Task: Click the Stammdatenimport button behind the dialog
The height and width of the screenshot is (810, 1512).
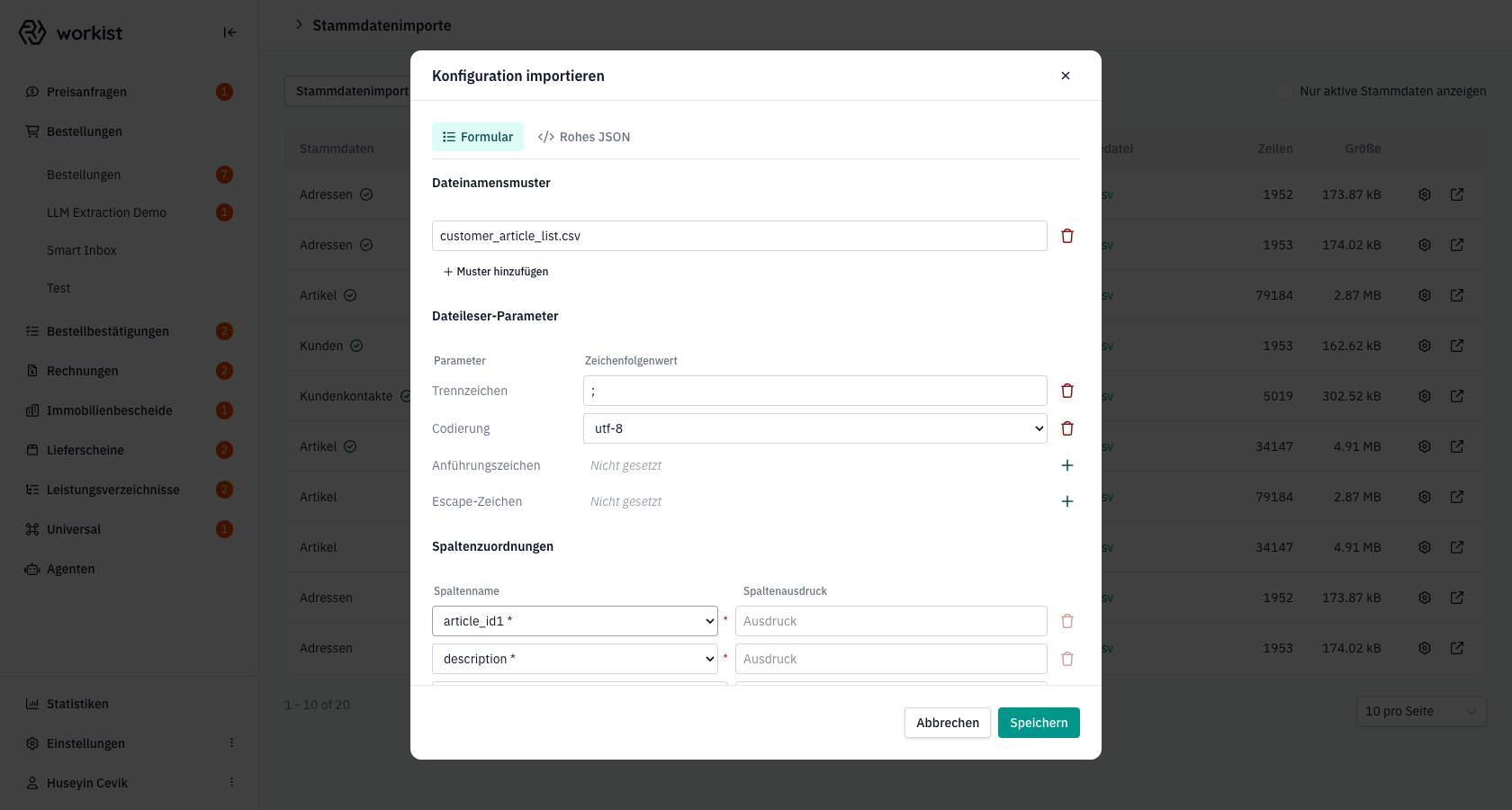Action: [x=349, y=91]
